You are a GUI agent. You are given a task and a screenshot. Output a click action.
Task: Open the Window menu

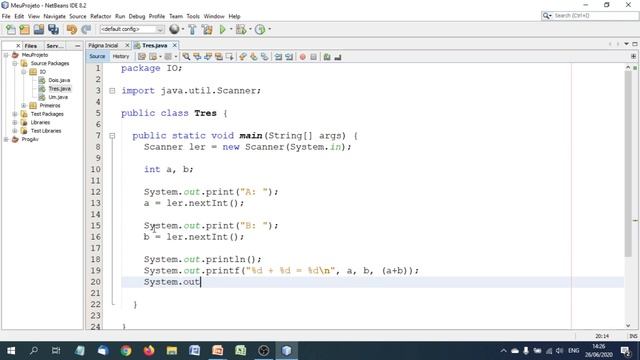214,16
